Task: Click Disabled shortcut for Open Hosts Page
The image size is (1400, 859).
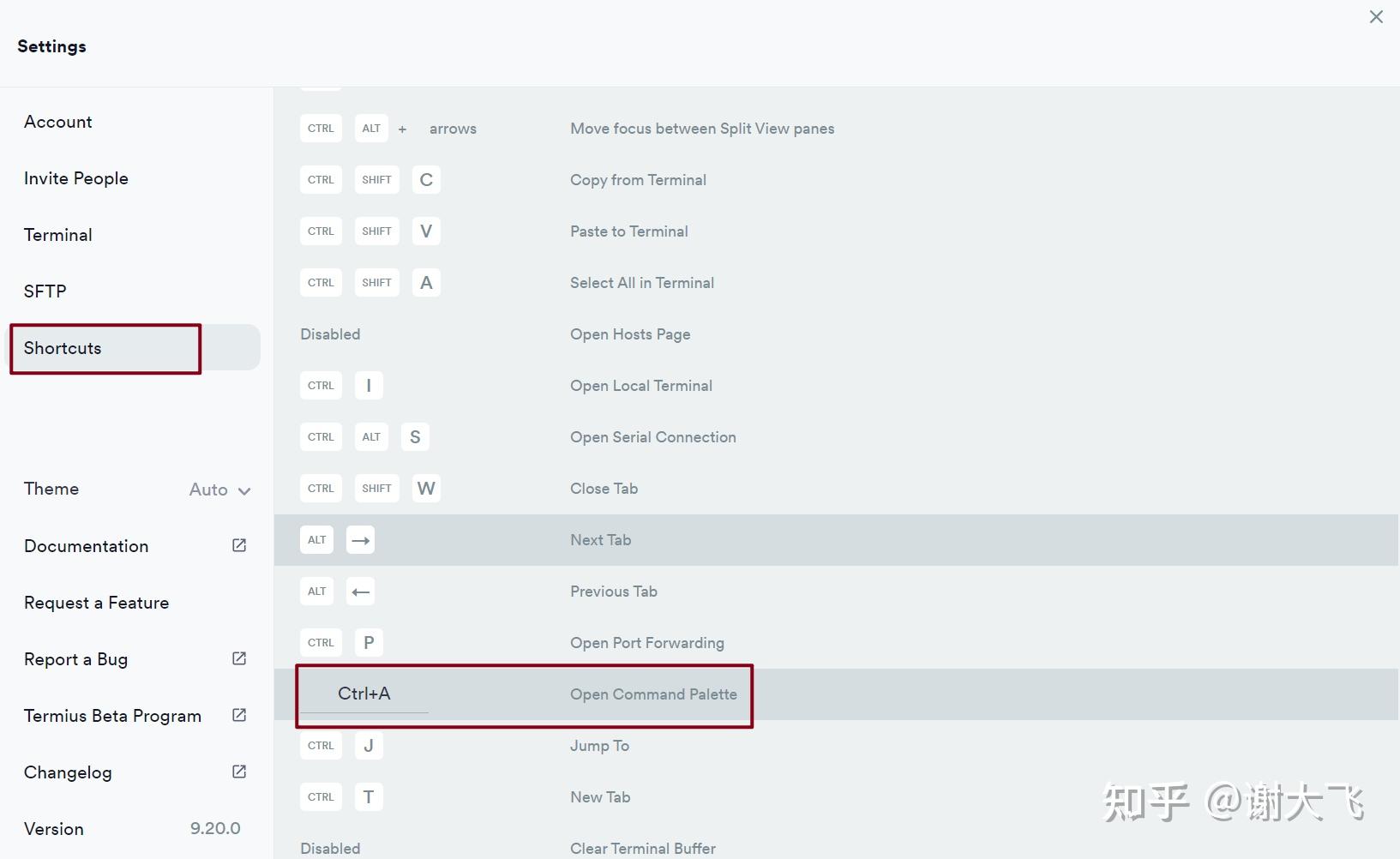Action: (x=330, y=334)
